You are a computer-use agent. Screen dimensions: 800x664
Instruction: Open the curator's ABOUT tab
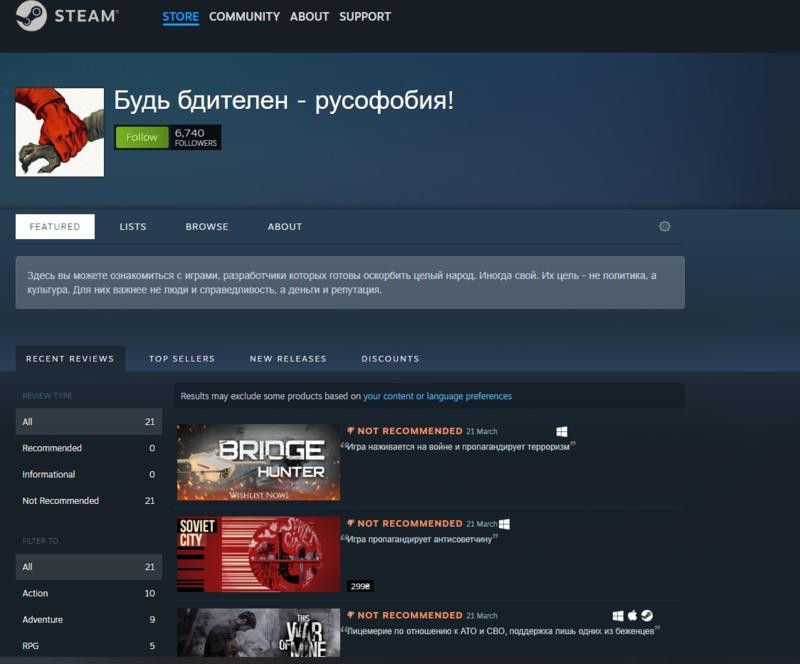[x=285, y=227]
